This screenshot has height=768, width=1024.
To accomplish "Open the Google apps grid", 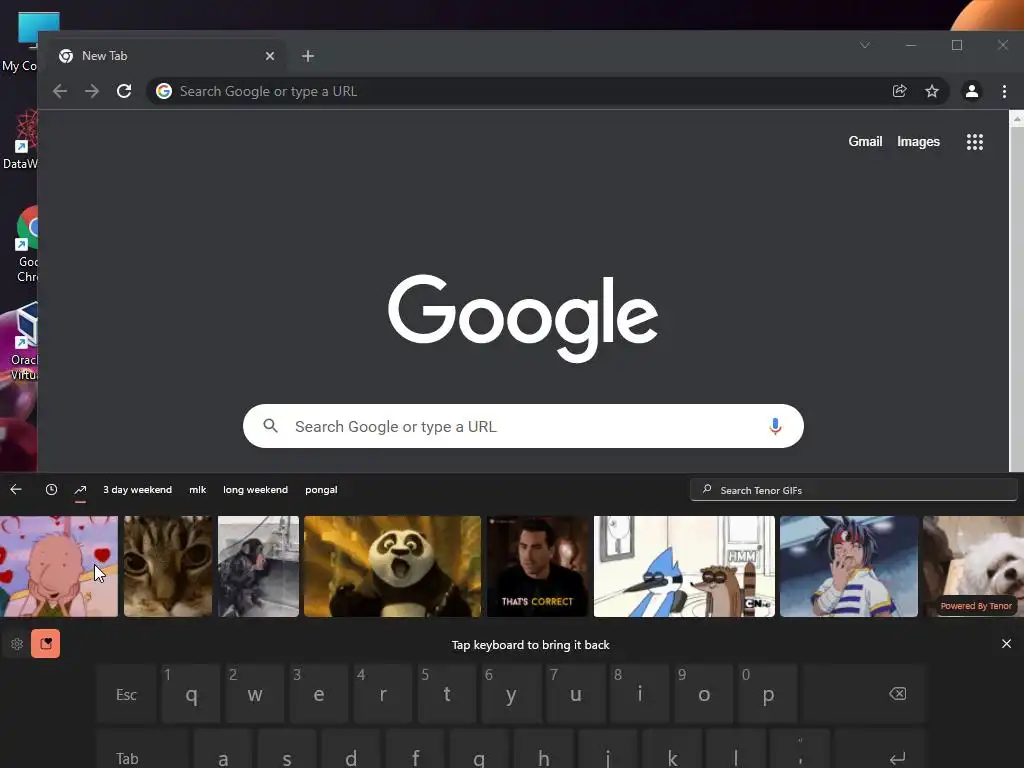I will 974,142.
